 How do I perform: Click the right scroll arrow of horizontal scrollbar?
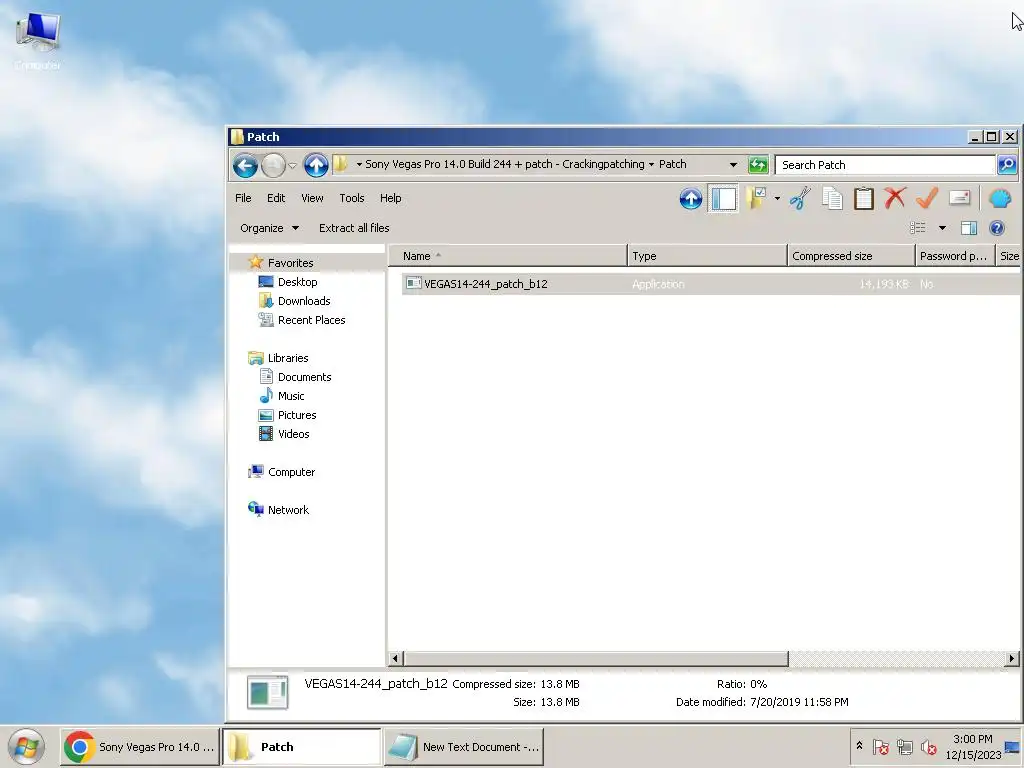pos(1012,658)
